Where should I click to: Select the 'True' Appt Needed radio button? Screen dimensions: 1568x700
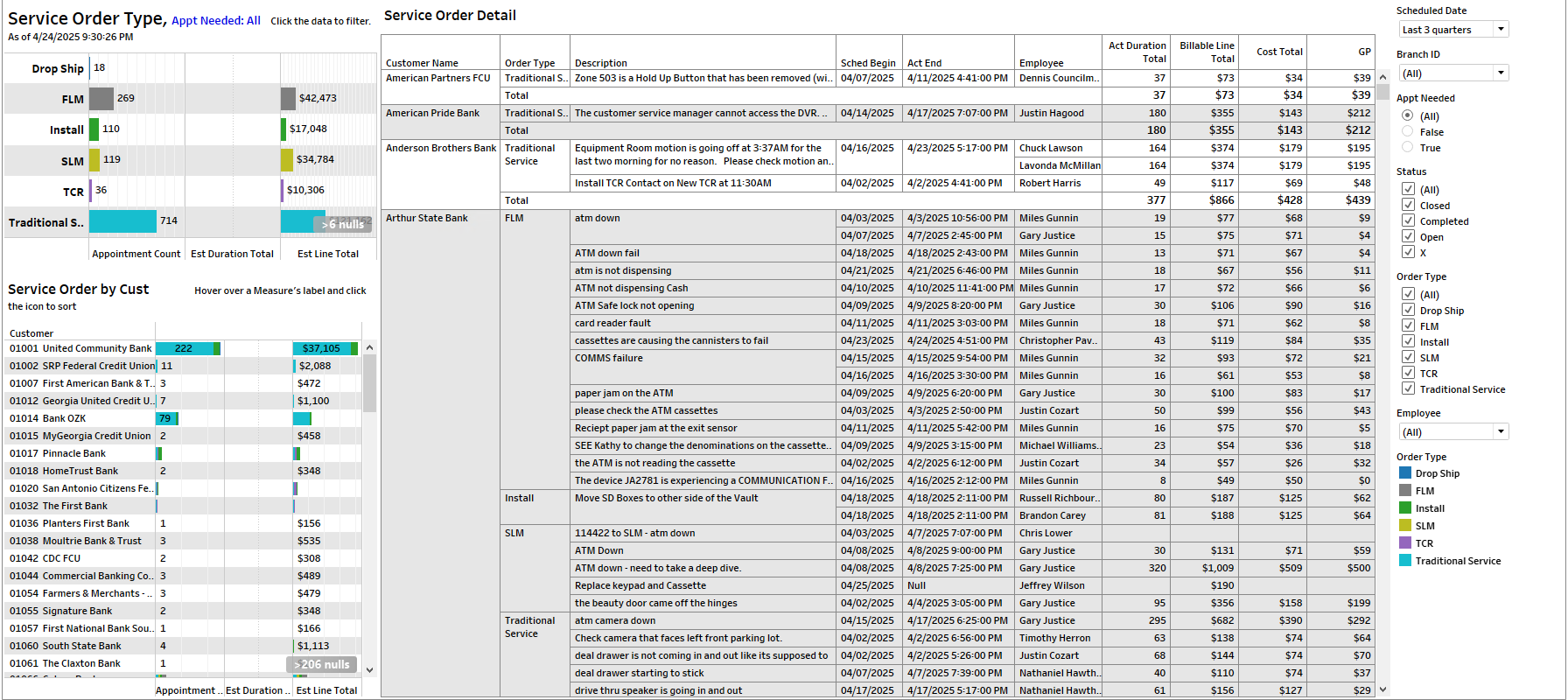coord(1407,148)
